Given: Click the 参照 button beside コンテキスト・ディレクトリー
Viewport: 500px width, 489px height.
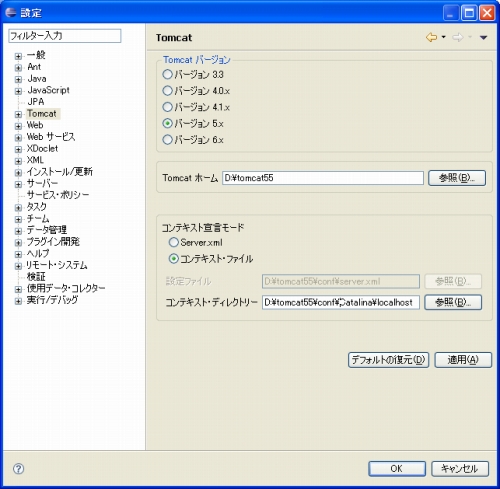Looking at the screenshot, I should 453,302.
